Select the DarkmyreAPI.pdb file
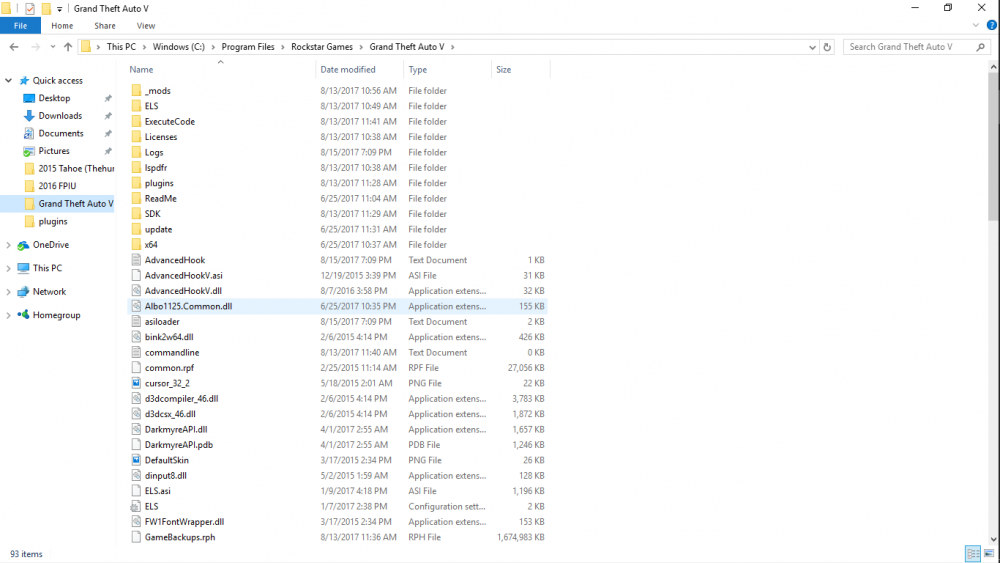The width and height of the screenshot is (1000, 563). click(337, 444)
